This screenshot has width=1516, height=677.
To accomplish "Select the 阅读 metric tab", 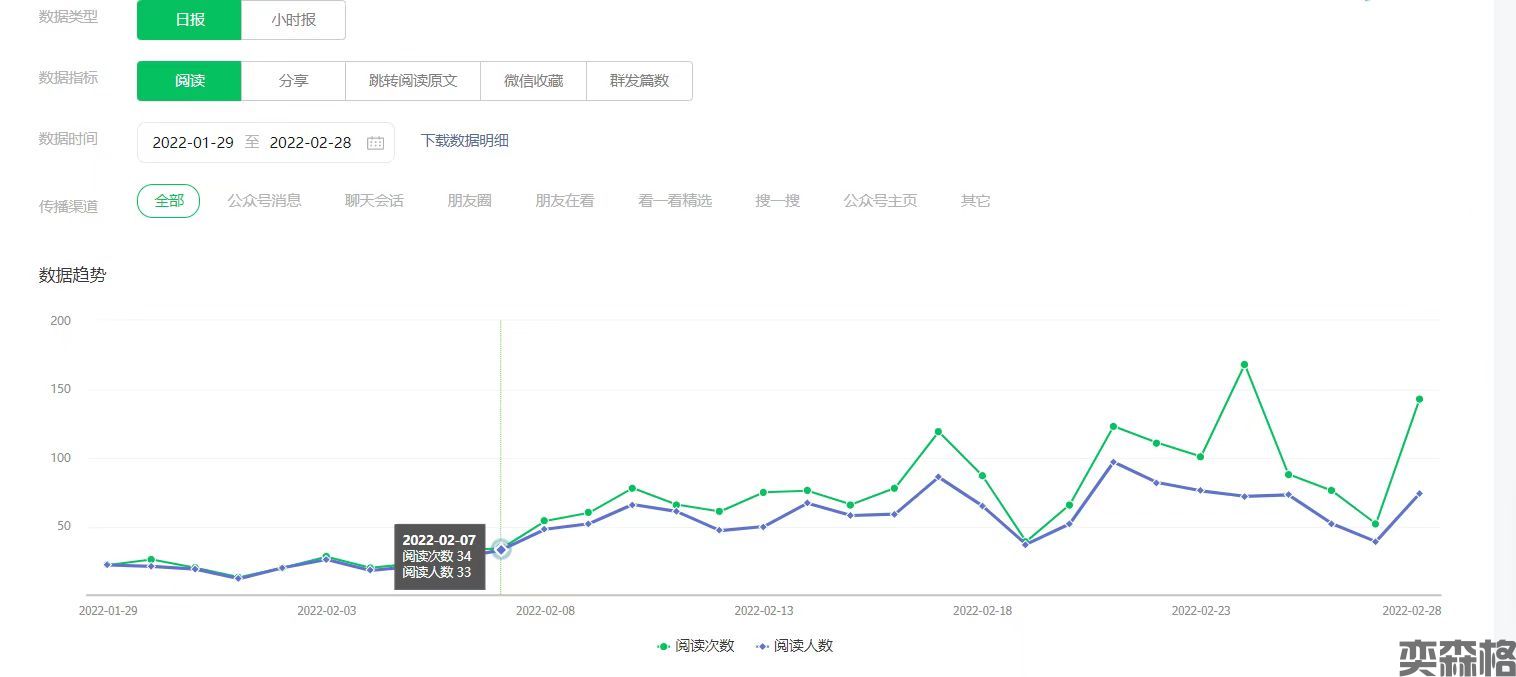I will 189,81.
